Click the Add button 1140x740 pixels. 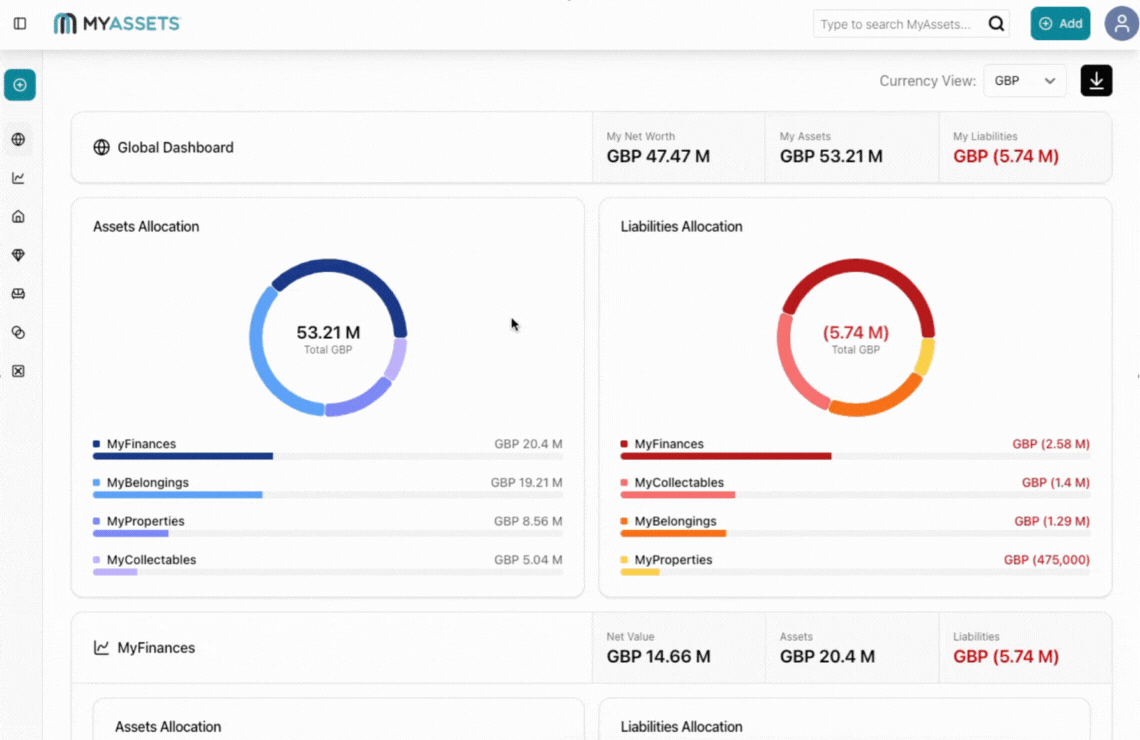(1060, 22)
